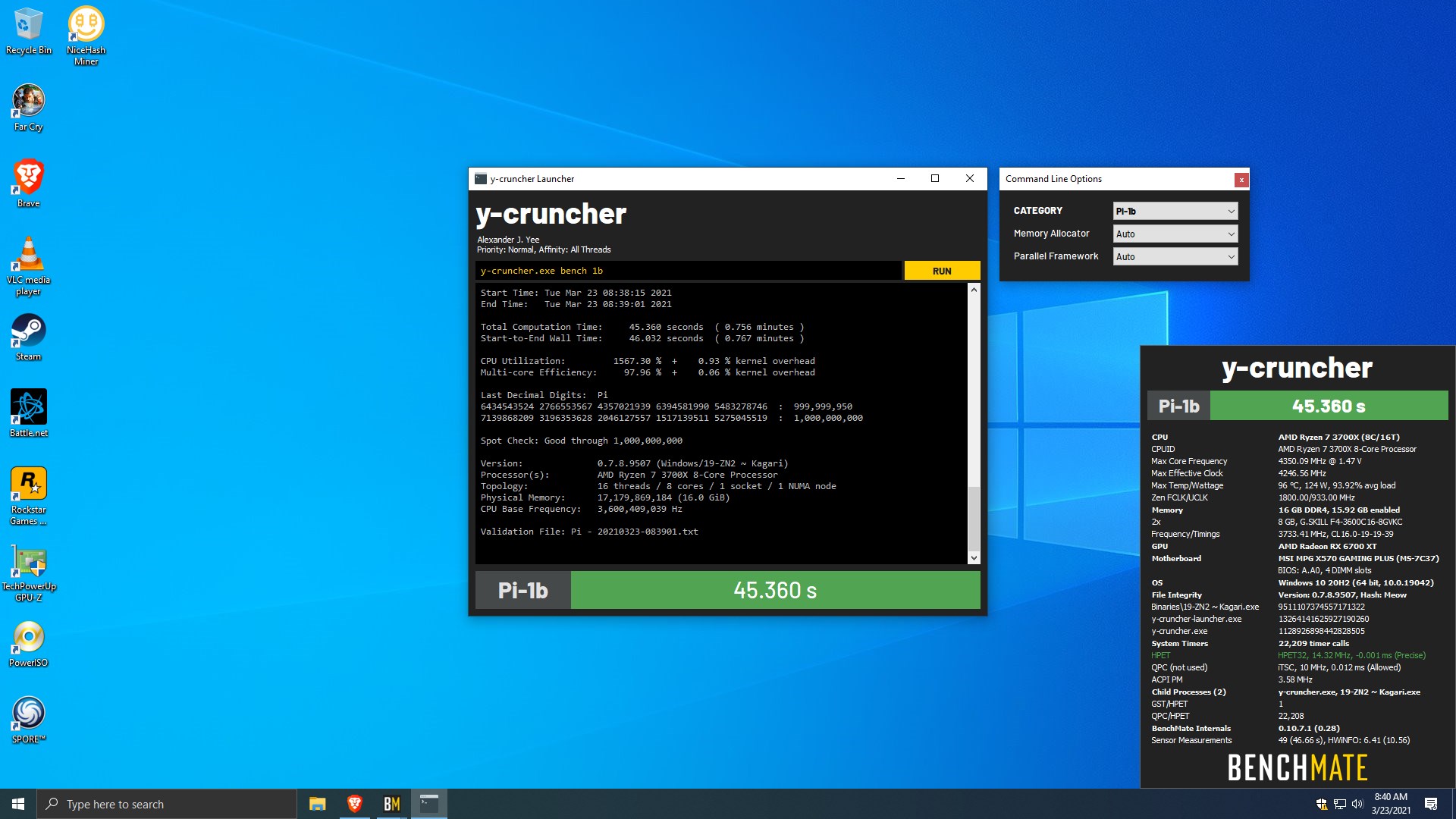Screen dimensions: 1456x819
Task: Open the Recycle Bin desktop icon
Action: click(28, 31)
